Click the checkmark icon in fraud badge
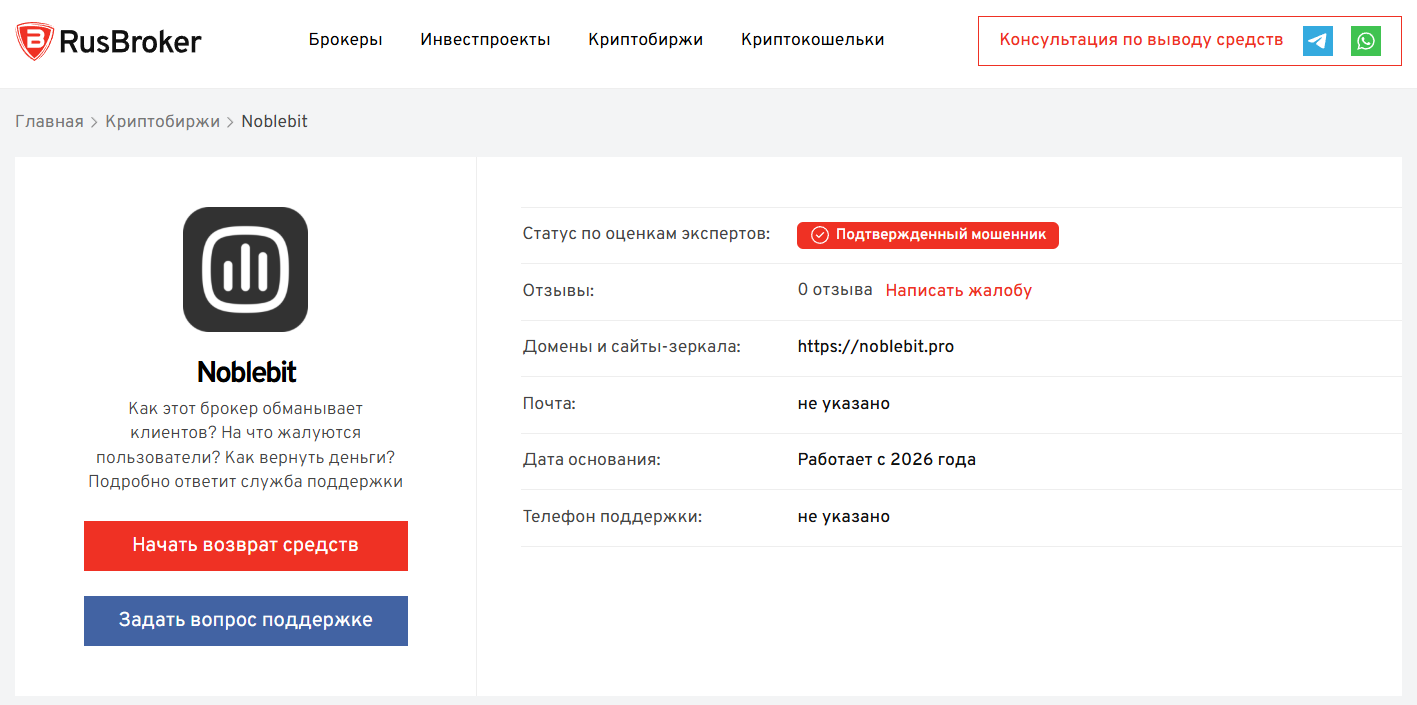The height and width of the screenshot is (705, 1417). tap(820, 235)
